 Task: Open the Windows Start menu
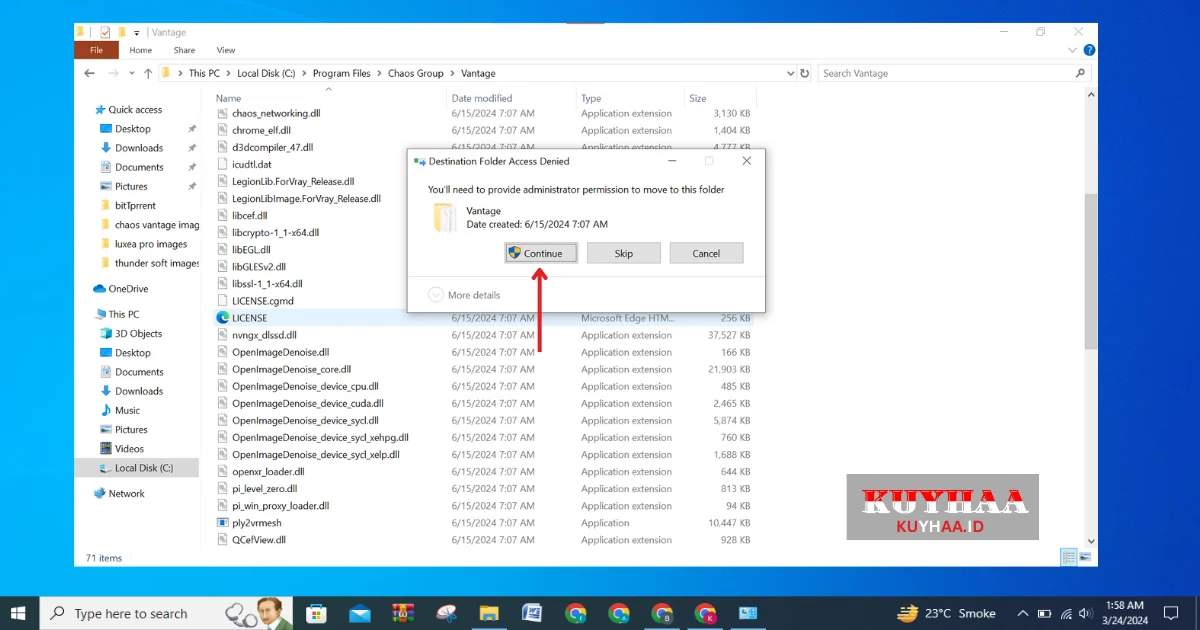click(x=20, y=613)
